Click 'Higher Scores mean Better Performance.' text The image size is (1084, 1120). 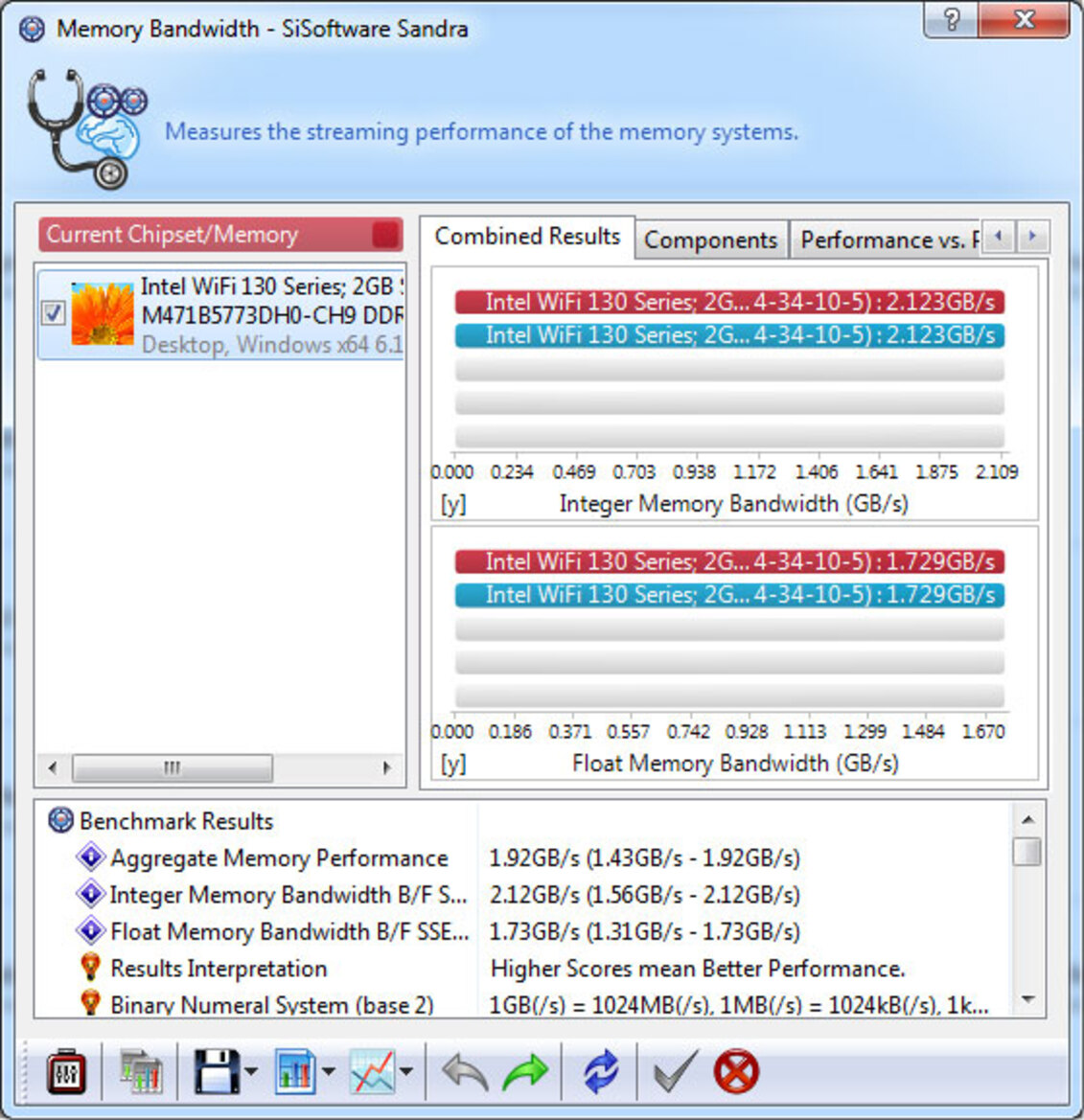click(698, 969)
